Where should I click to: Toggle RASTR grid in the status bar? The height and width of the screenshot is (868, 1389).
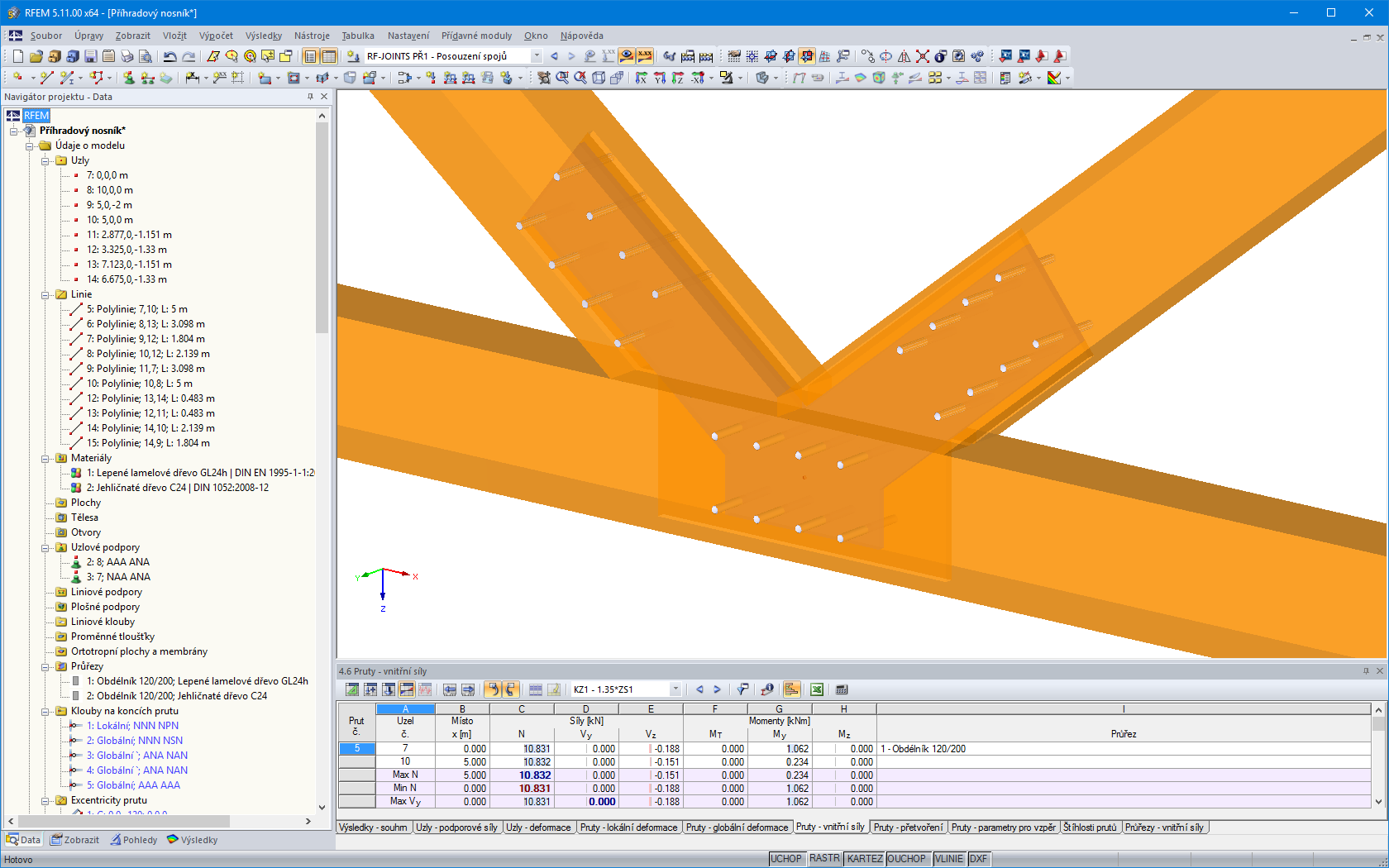coord(824,858)
